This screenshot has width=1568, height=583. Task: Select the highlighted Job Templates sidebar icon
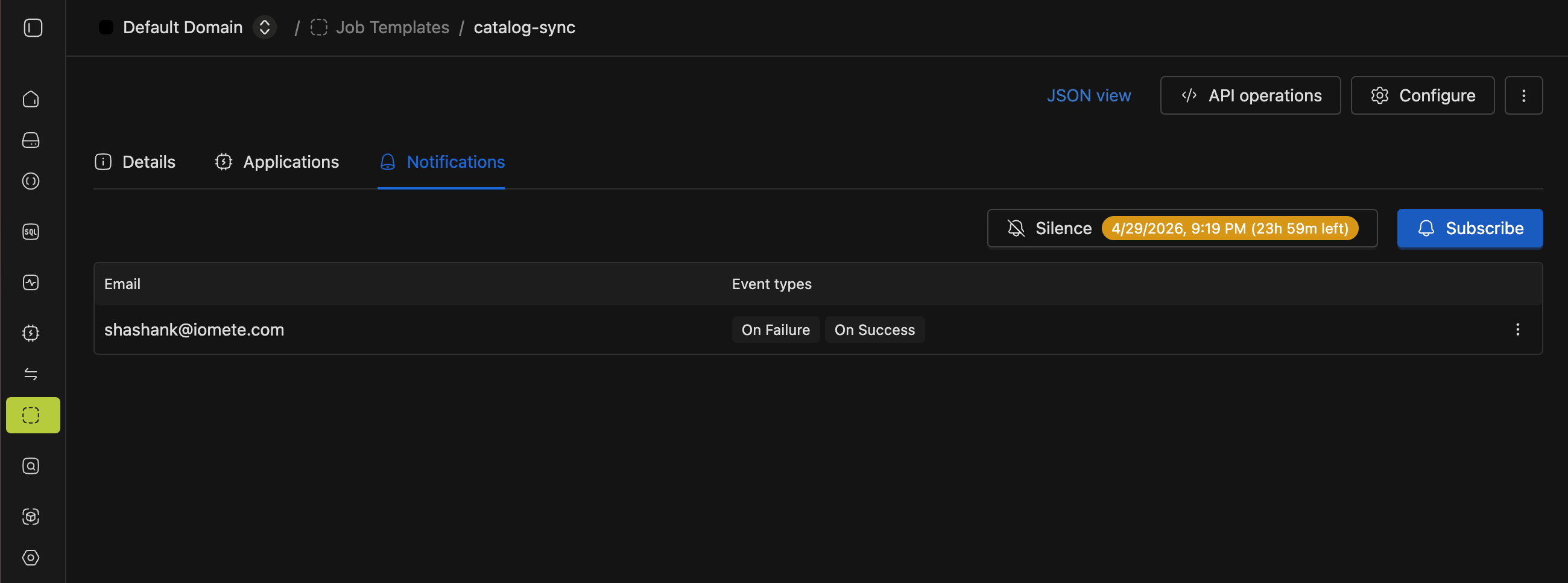point(33,415)
